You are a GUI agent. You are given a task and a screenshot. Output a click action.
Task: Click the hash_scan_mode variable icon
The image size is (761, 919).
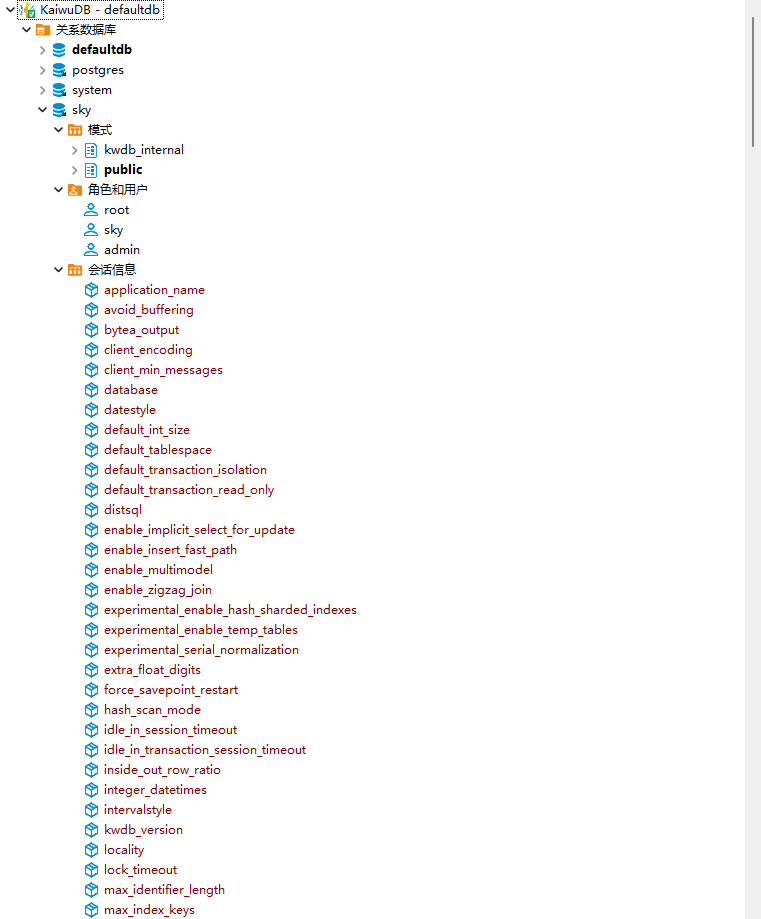pos(91,710)
